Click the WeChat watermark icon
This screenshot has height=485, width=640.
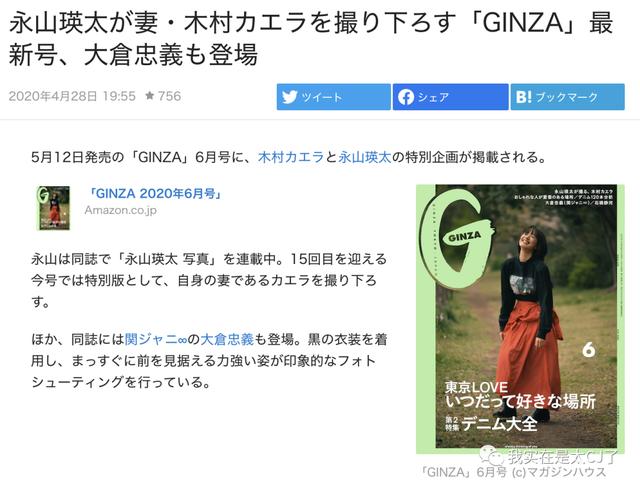[x=492, y=455]
